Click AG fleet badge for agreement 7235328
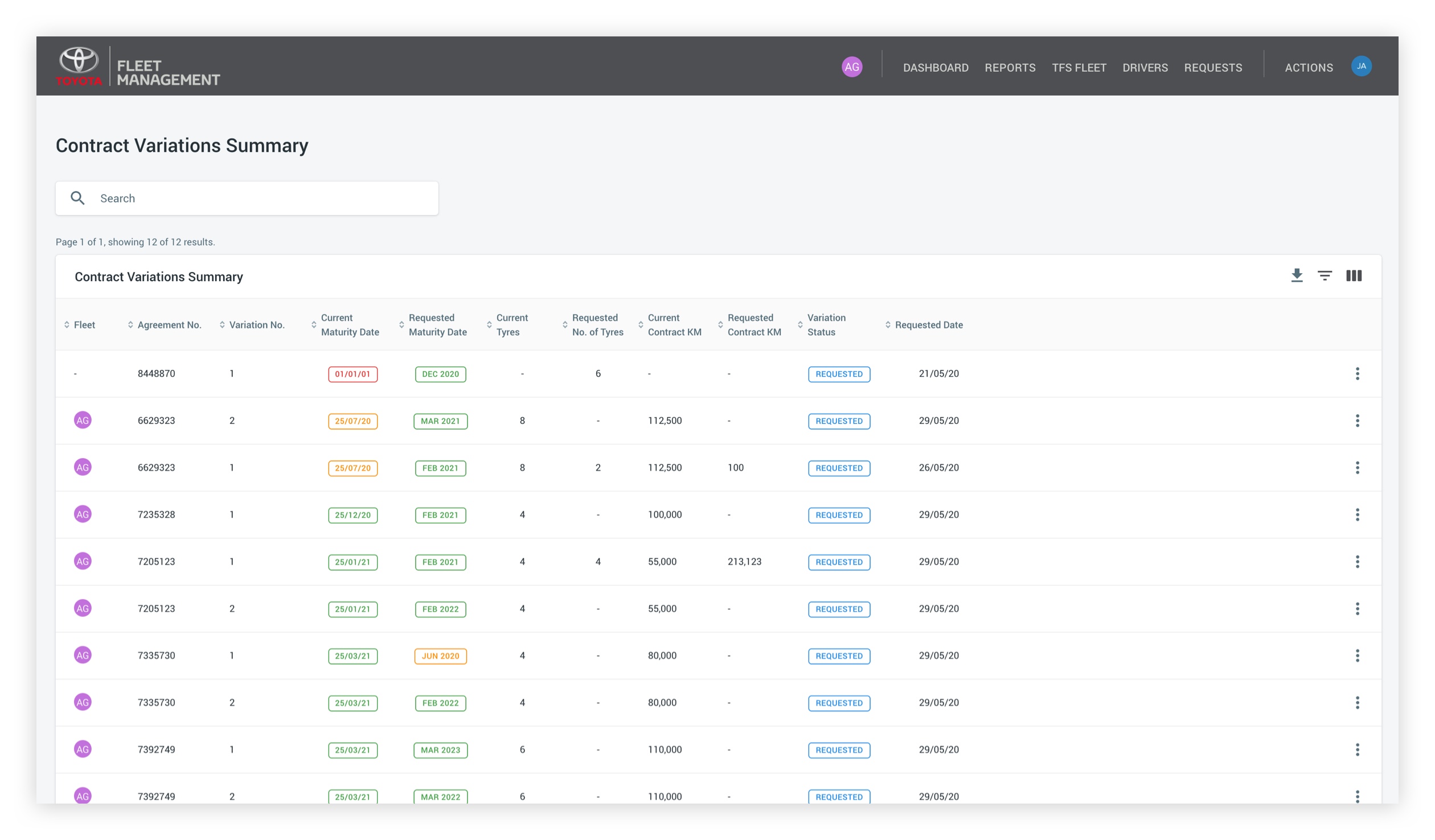This screenshot has height=840, width=1435. click(x=83, y=514)
